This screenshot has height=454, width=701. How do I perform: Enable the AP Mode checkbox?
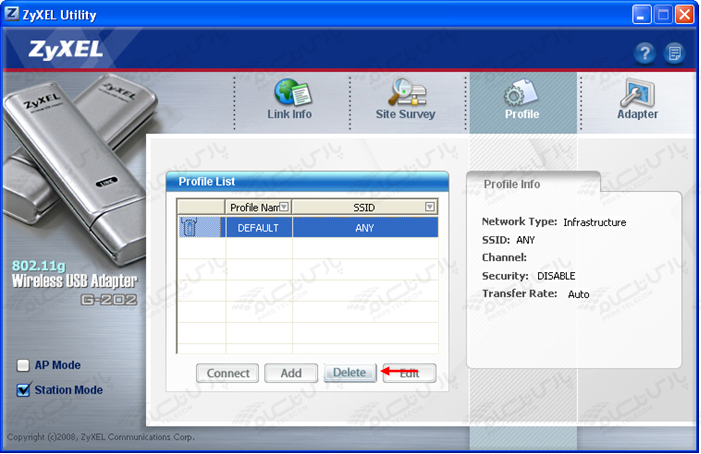click(x=23, y=365)
